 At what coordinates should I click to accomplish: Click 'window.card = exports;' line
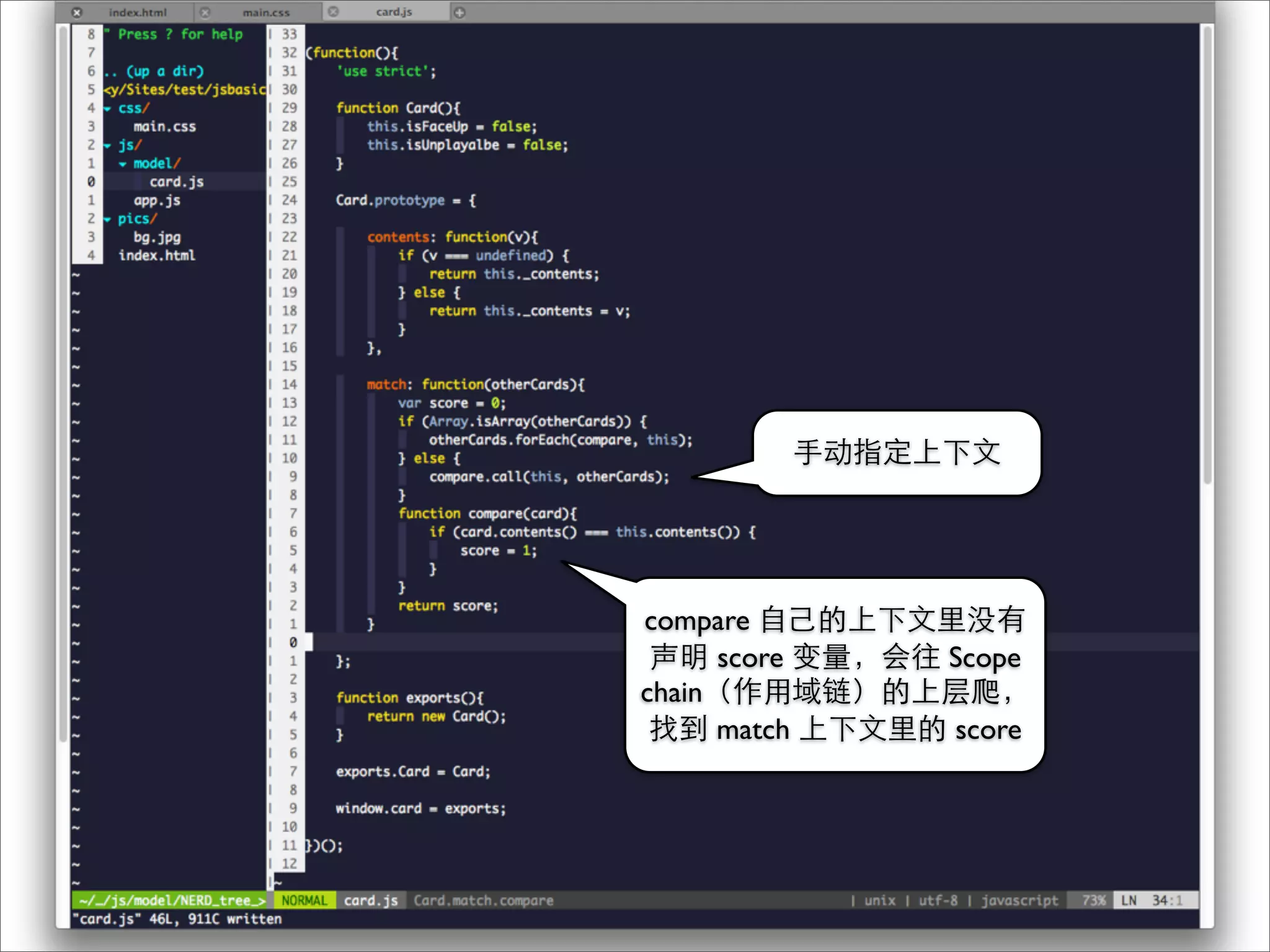[x=421, y=809]
